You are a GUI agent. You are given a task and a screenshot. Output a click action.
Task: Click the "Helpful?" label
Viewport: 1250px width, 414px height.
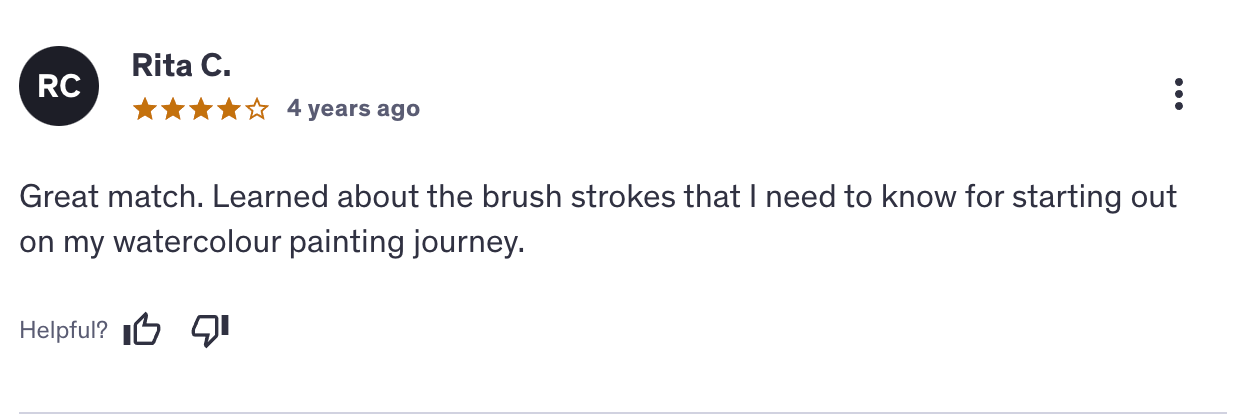[x=63, y=331]
